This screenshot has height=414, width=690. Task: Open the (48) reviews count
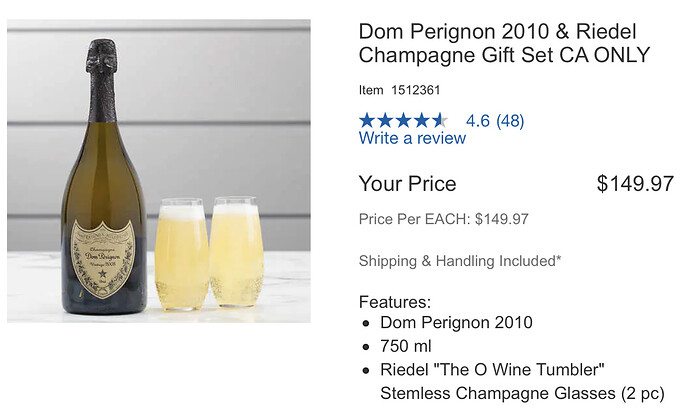510,121
